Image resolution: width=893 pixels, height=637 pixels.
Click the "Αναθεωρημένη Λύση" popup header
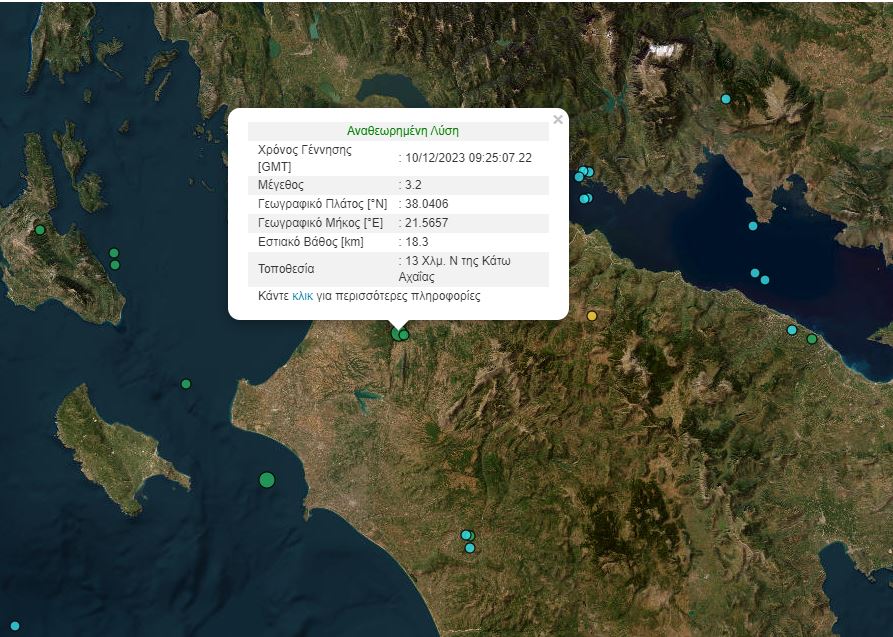coord(403,131)
